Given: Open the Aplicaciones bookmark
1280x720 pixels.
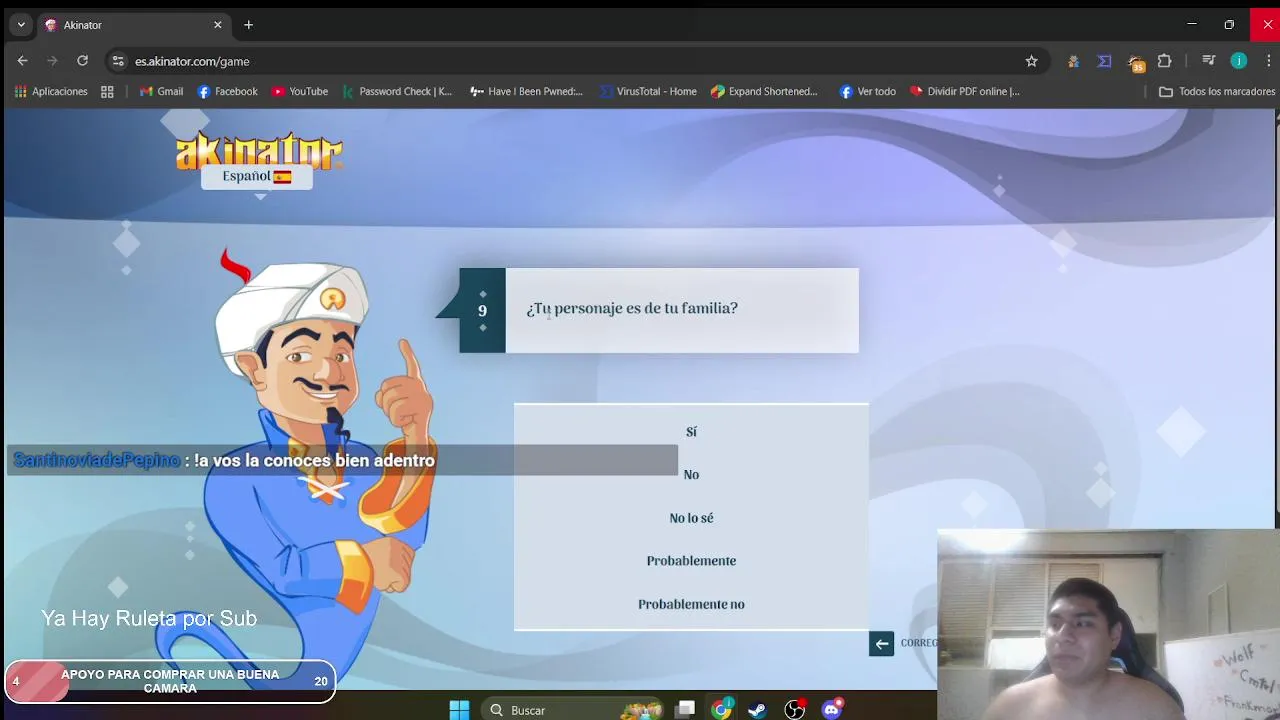Looking at the screenshot, I should 51,91.
